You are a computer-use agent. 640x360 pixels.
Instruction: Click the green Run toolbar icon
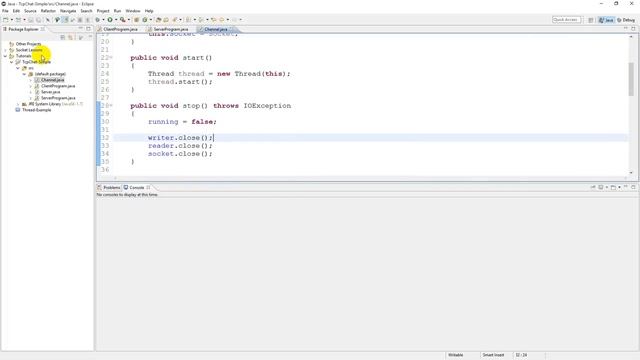click(x=110, y=20)
